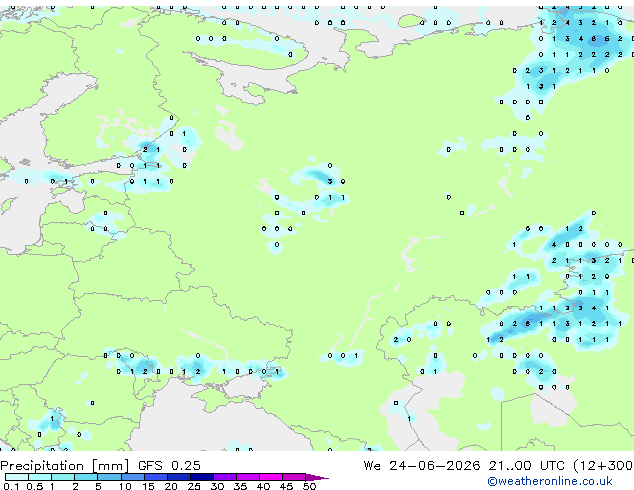Pick the 15–20 mm blue legend swatch
634x490 pixels.
click(x=156, y=477)
